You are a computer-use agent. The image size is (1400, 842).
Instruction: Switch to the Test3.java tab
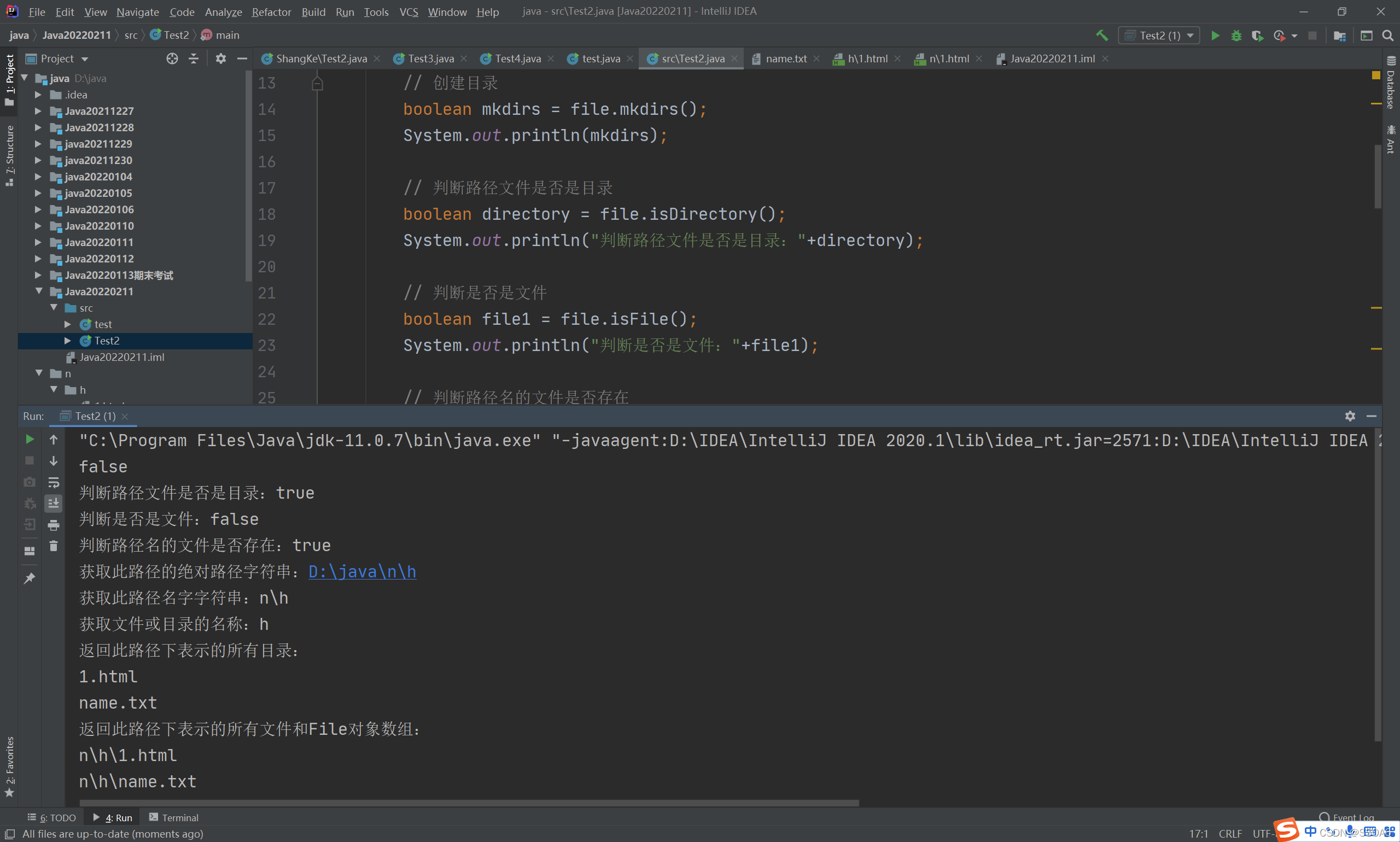pyautogui.click(x=431, y=59)
